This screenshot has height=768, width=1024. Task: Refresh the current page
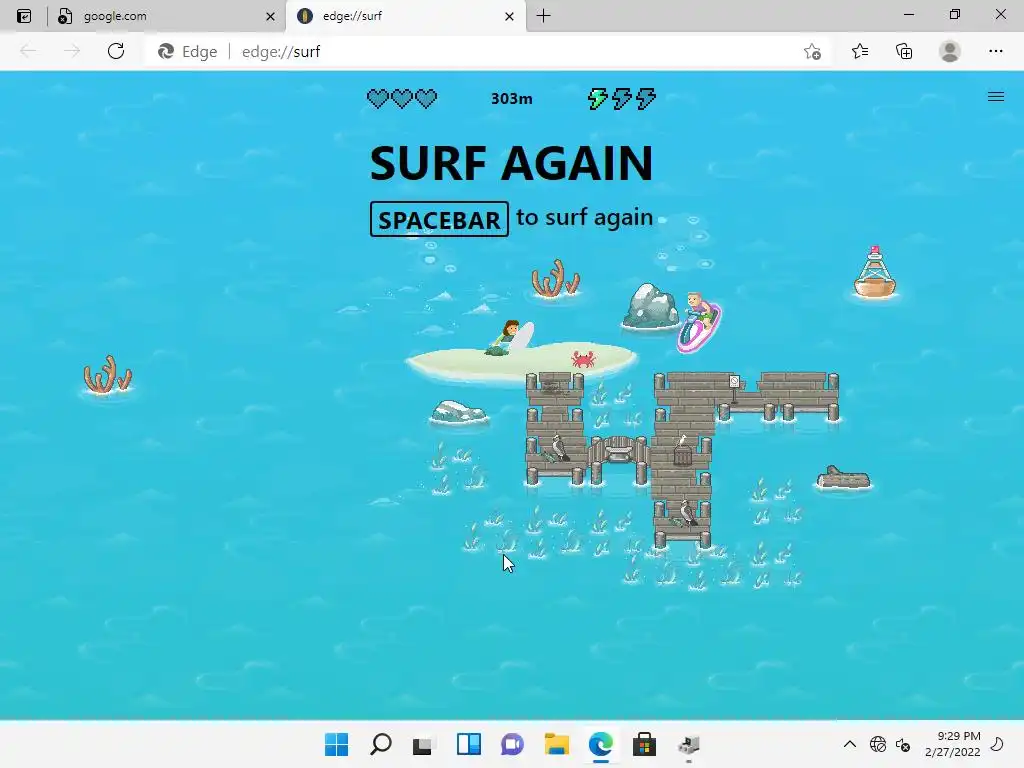116,51
